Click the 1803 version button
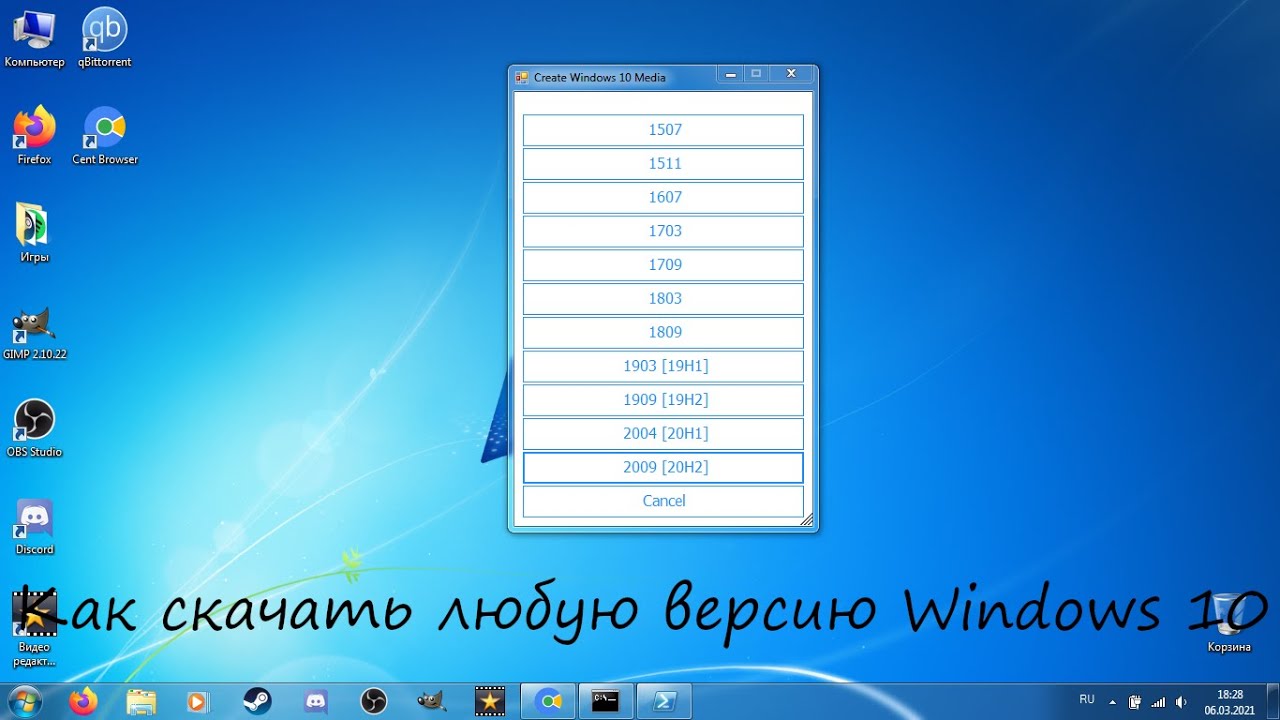The width and height of the screenshot is (1280, 720). (x=663, y=299)
